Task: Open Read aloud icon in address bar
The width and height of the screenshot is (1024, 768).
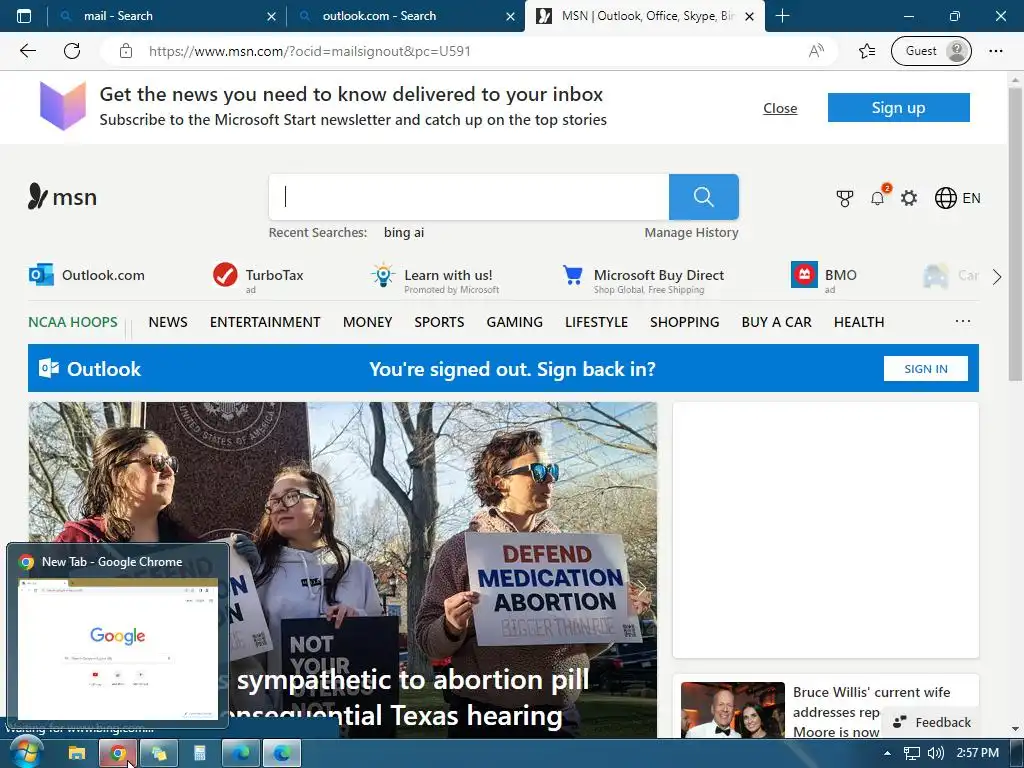Action: click(816, 51)
